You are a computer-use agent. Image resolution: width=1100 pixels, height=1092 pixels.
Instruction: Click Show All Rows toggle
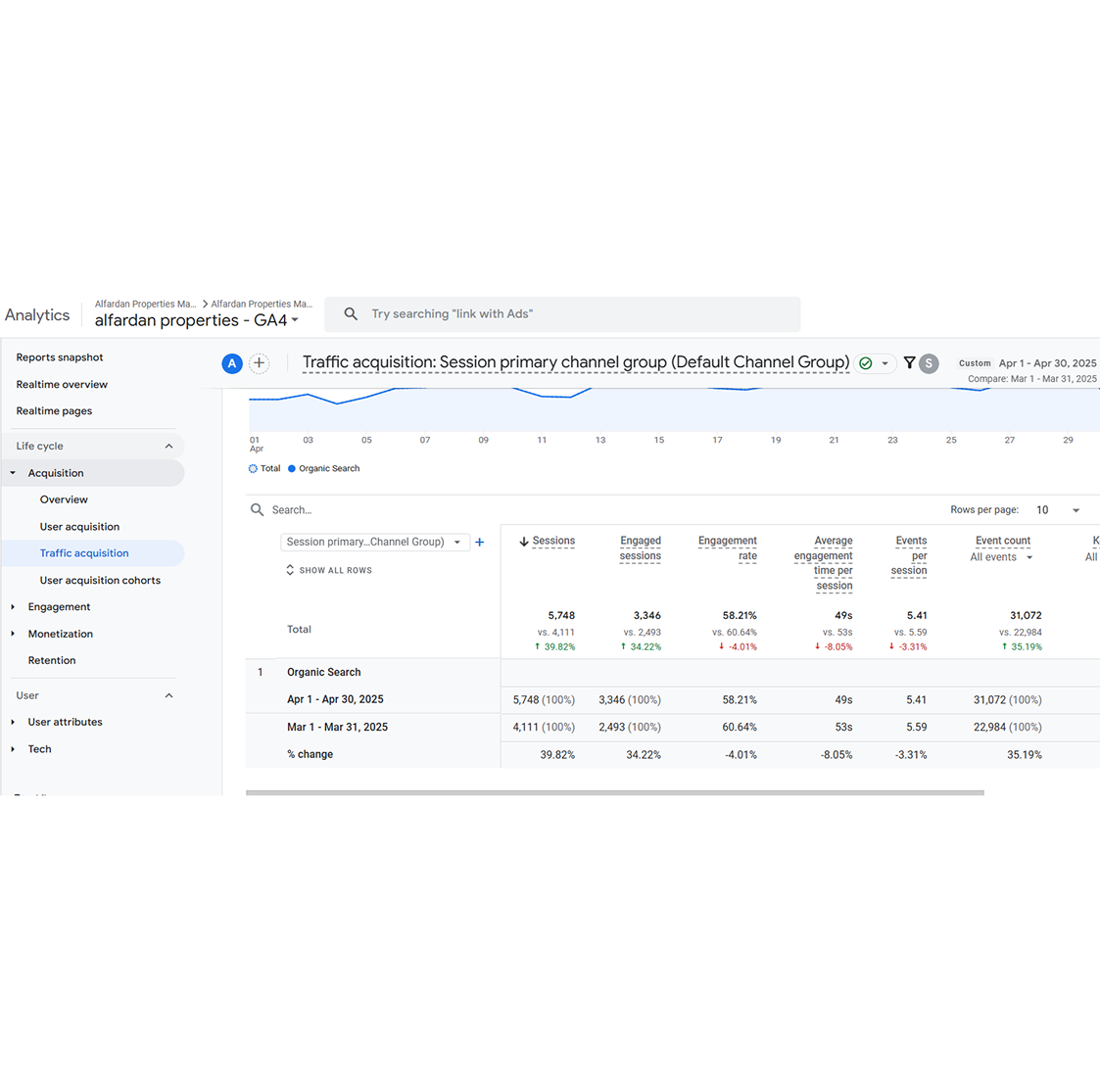(328, 570)
